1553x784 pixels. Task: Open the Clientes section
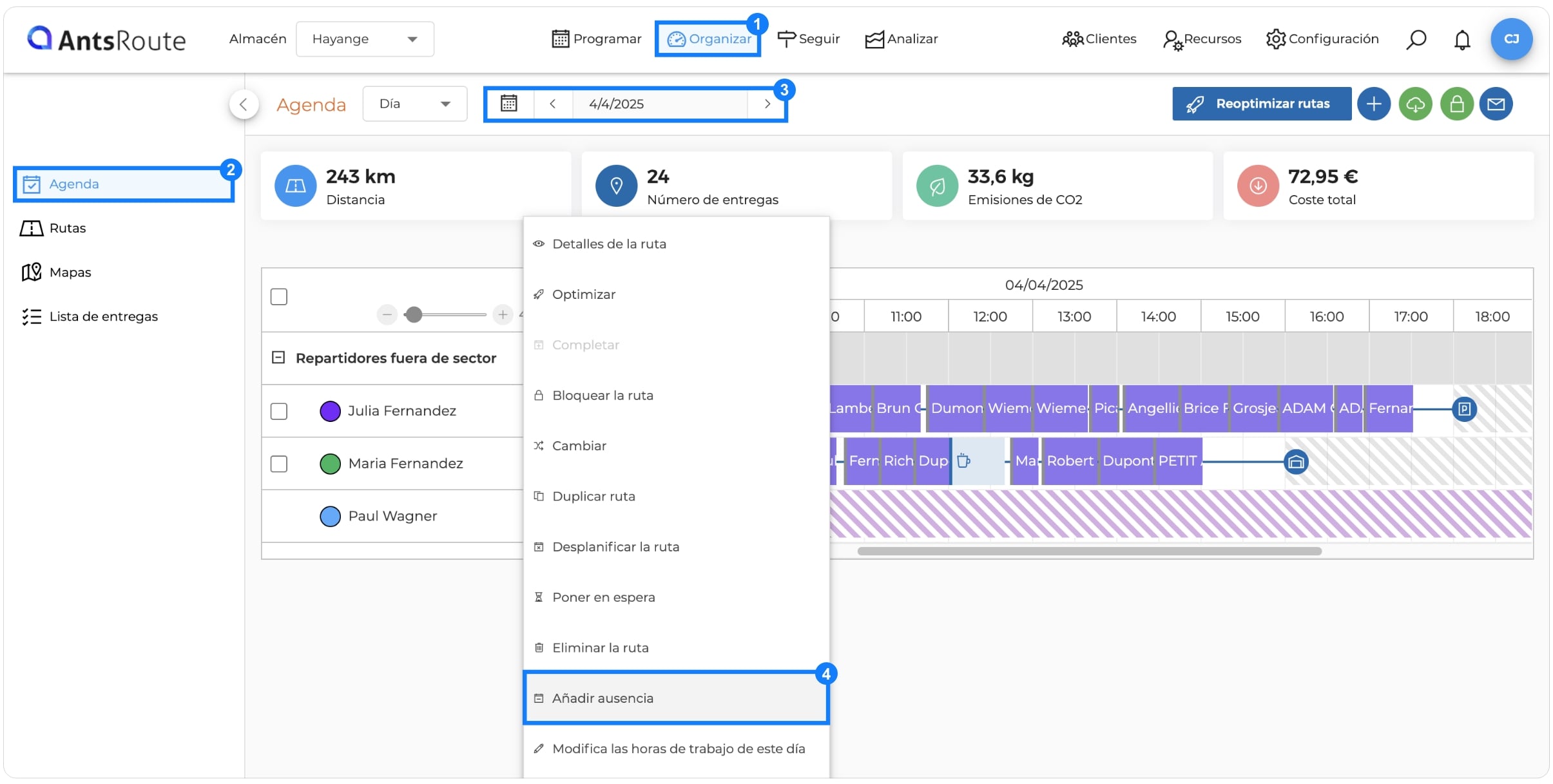coord(1099,39)
